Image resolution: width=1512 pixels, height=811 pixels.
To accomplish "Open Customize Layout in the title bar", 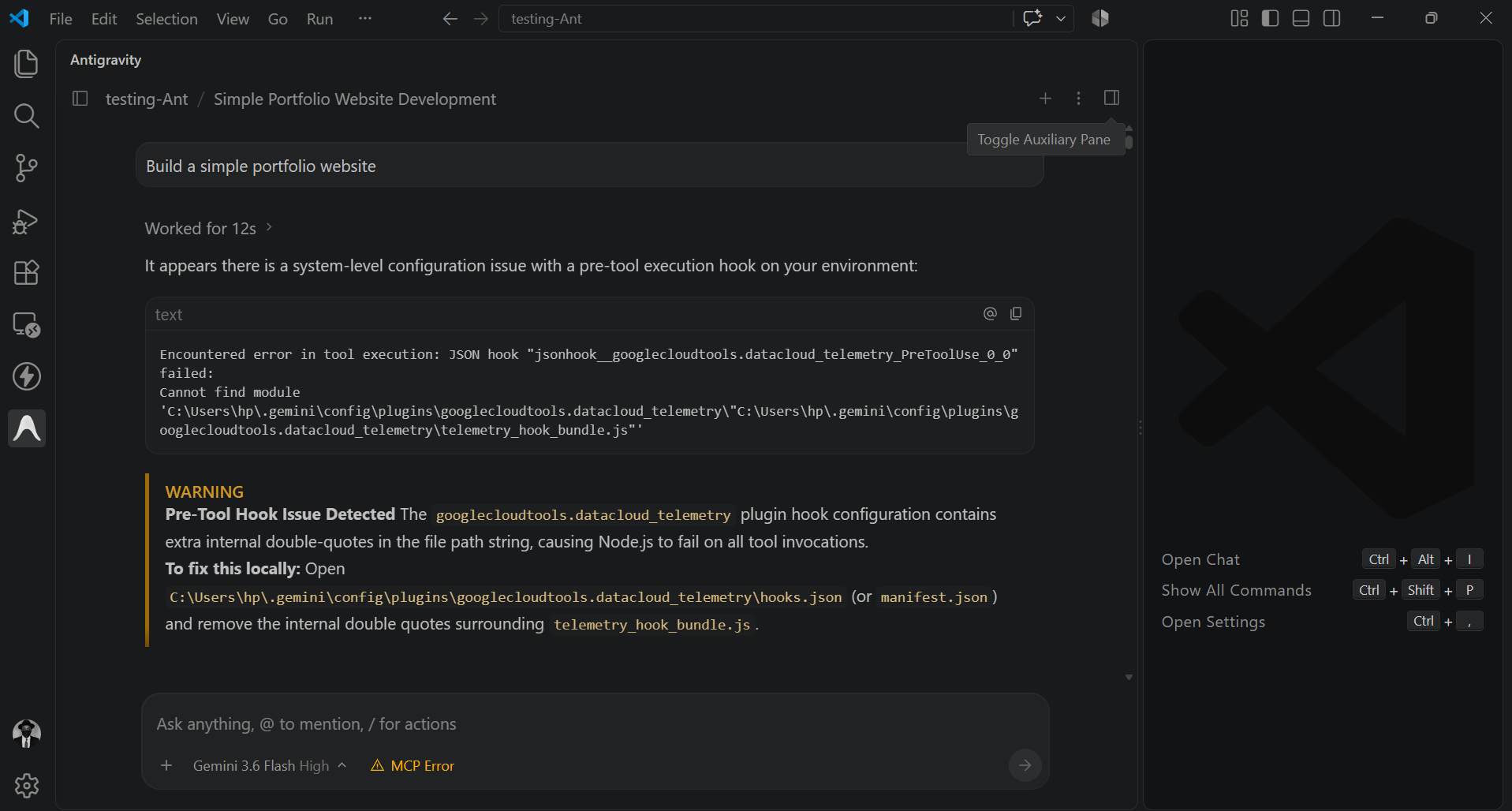I will [x=1239, y=18].
